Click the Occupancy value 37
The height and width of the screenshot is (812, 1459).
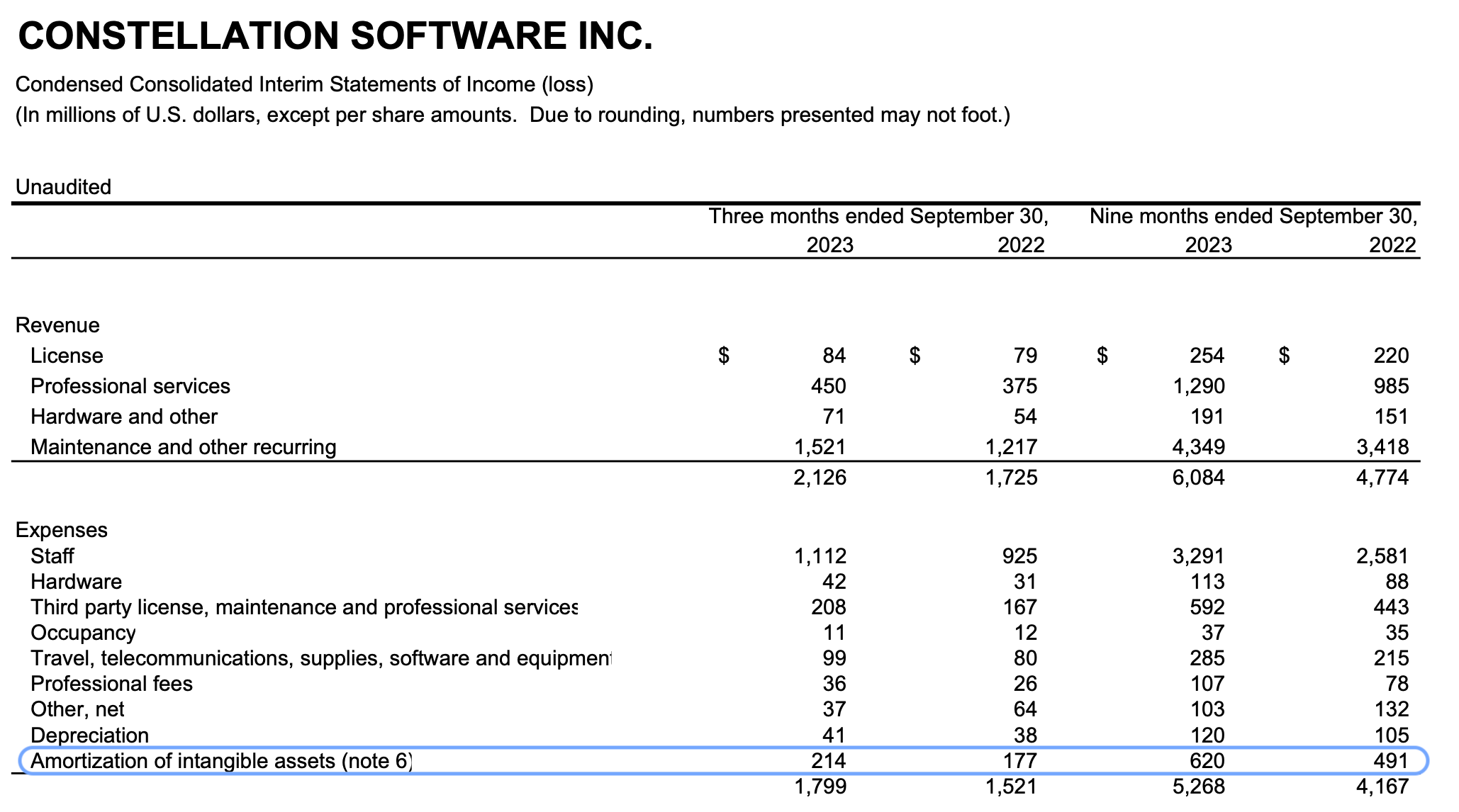pyautogui.click(x=1212, y=633)
